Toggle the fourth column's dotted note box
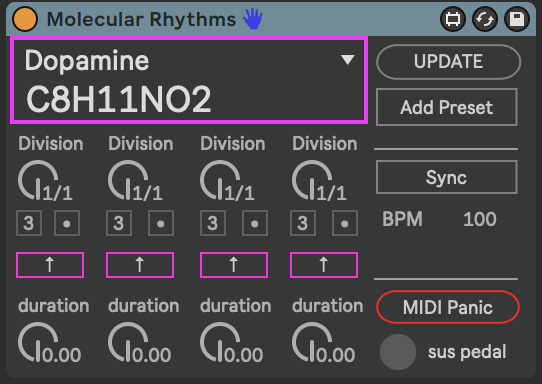 tap(345, 223)
